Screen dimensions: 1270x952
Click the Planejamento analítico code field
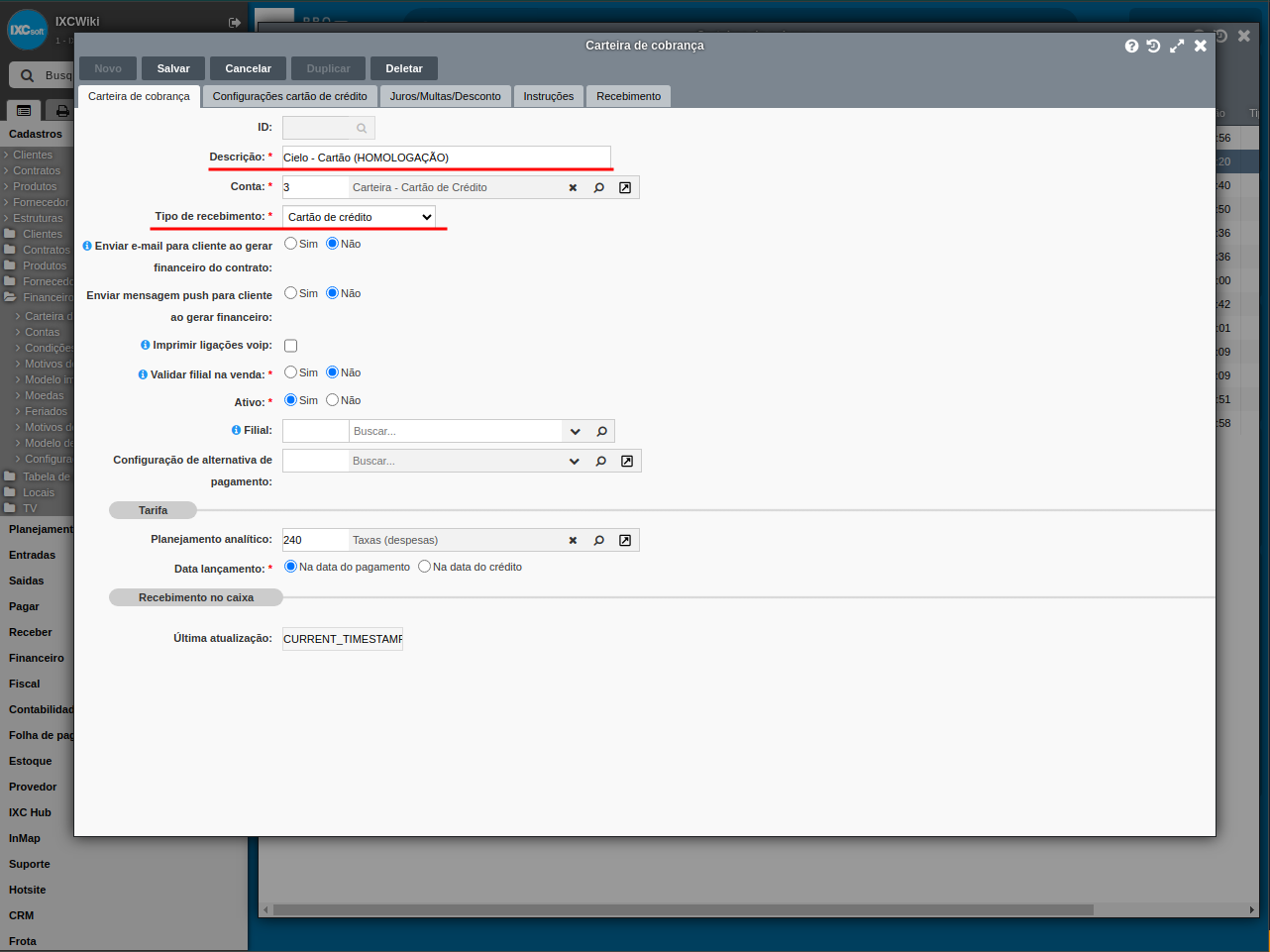coord(316,540)
